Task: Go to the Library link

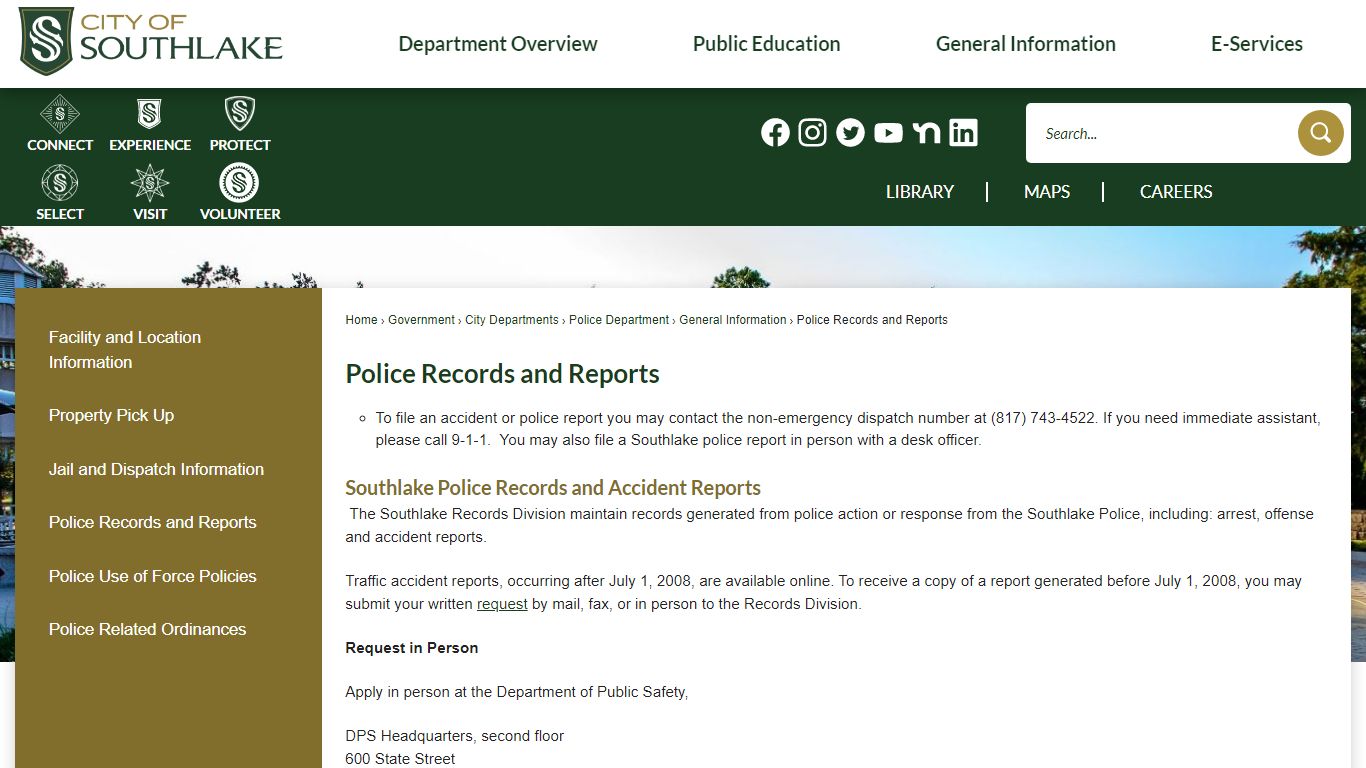Action: (x=920, y=192)
